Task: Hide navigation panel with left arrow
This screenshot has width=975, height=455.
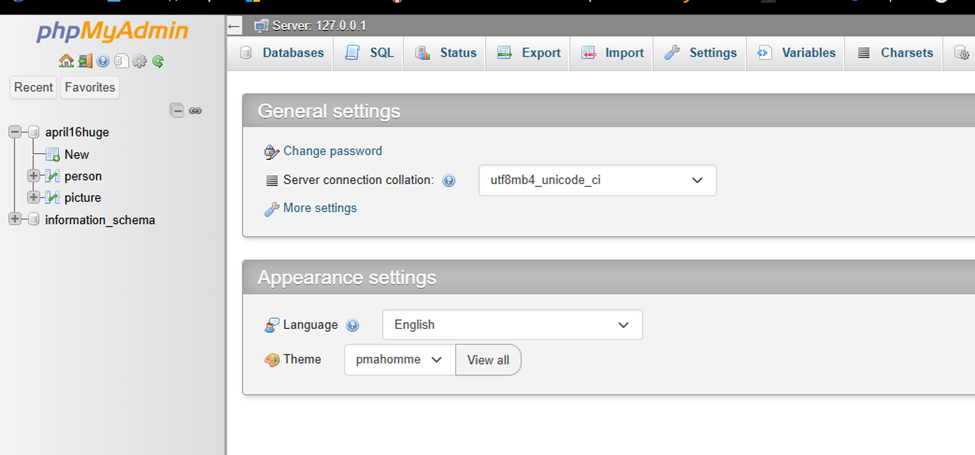Action: 234,26
